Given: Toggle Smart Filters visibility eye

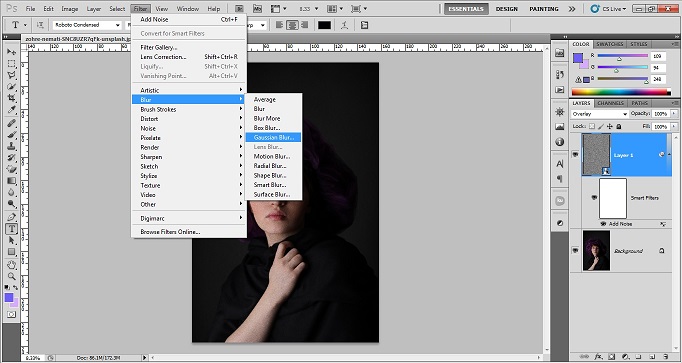Looking at the screenshot, I should click(x=594, y=198).
